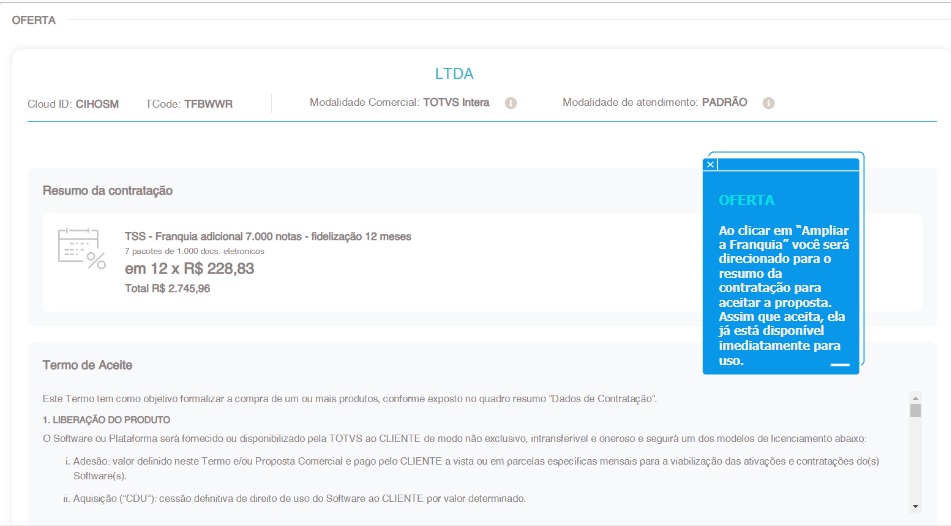Click scrollbar down arrow in Termo de Aceite
Viewport: 951px width, 526px height.
tap(915, 507)
